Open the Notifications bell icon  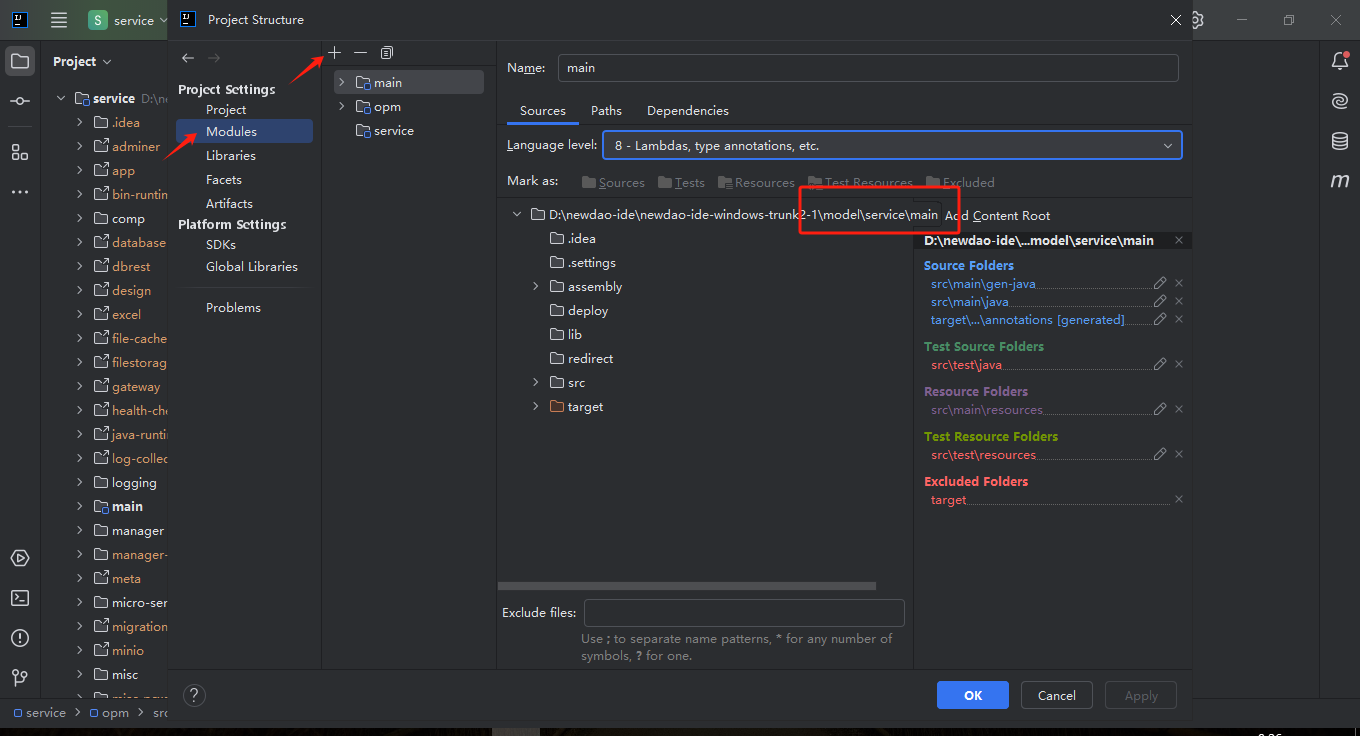point(1340,61)
